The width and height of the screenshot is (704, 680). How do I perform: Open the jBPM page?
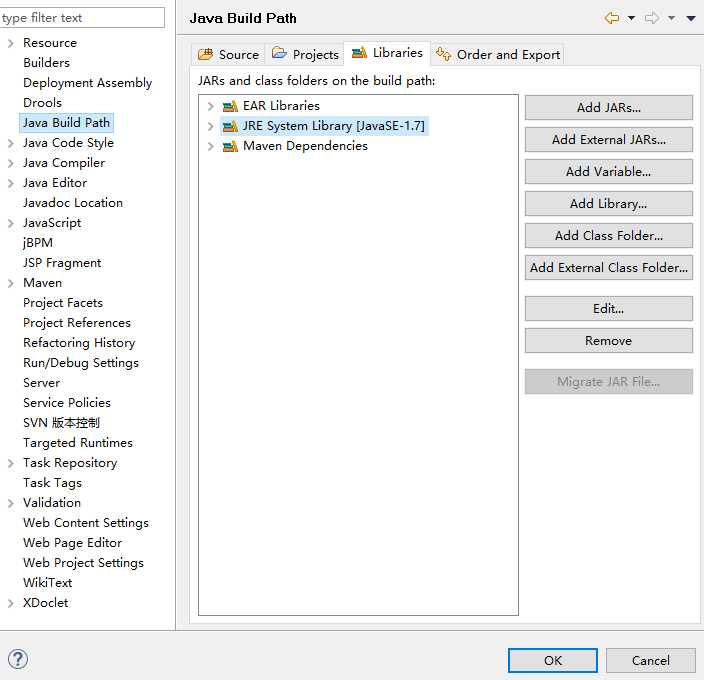point(38,243)
